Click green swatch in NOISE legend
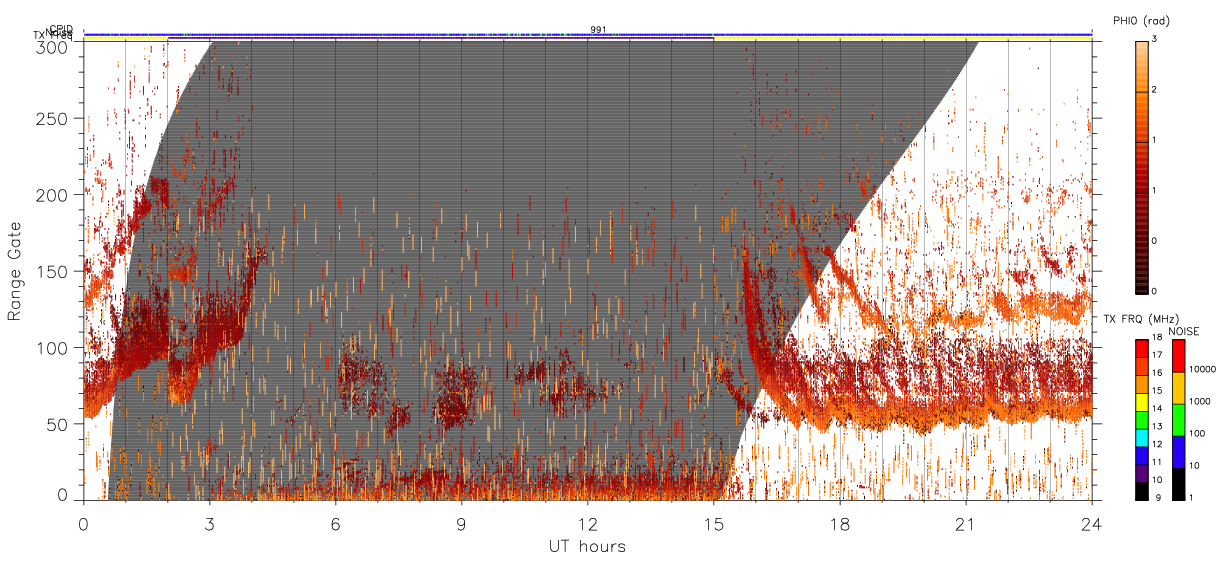The image size is (1228, 567). click(1180, 419)
